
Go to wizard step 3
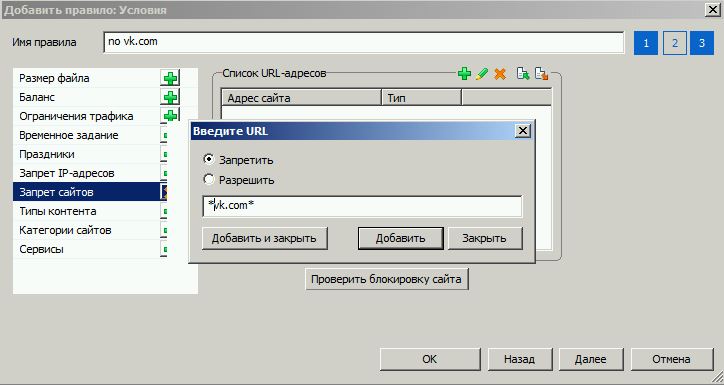point(702,43)
